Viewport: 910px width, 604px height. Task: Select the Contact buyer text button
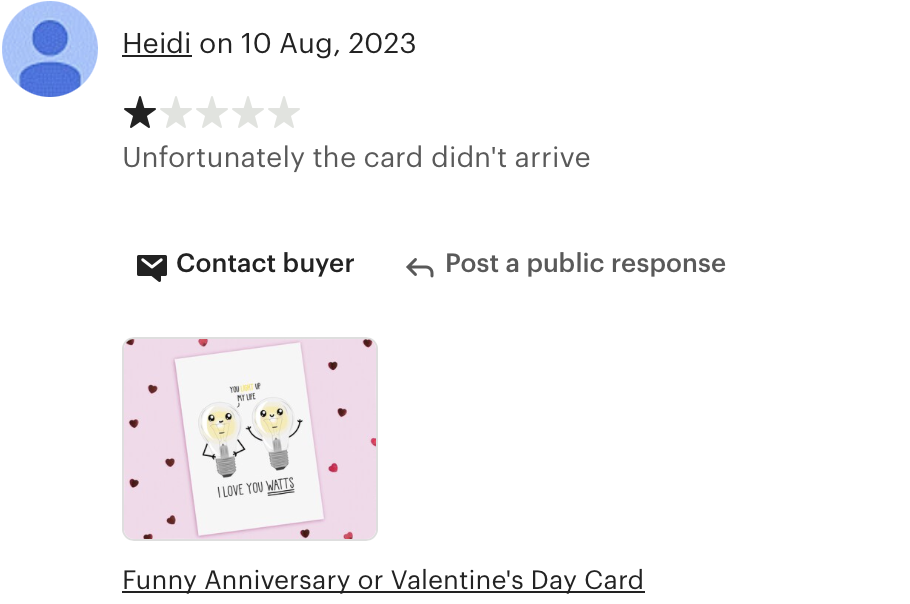[265, 264]
